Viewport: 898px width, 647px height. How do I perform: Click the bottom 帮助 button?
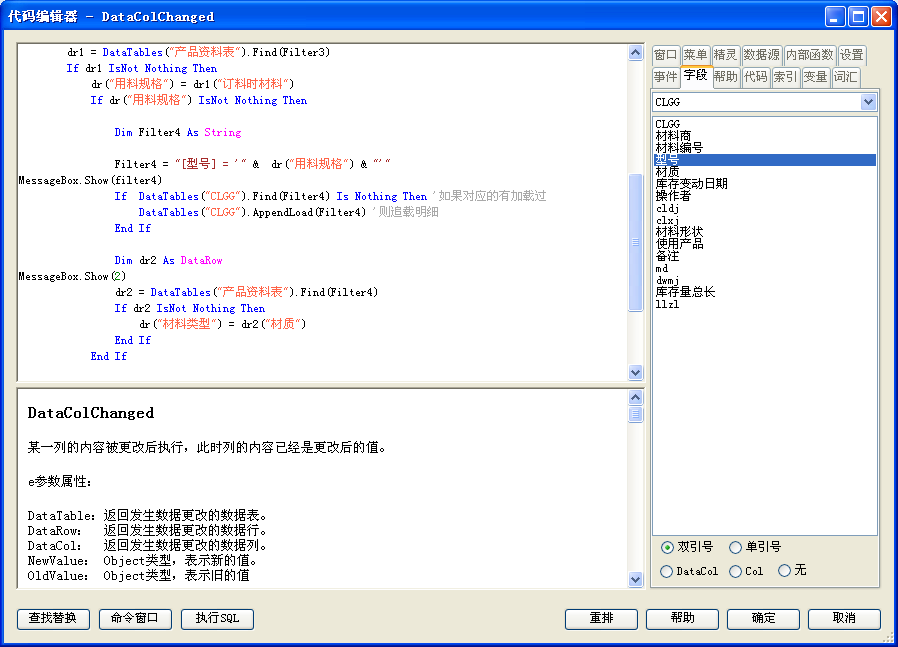(x=682, y=619)
